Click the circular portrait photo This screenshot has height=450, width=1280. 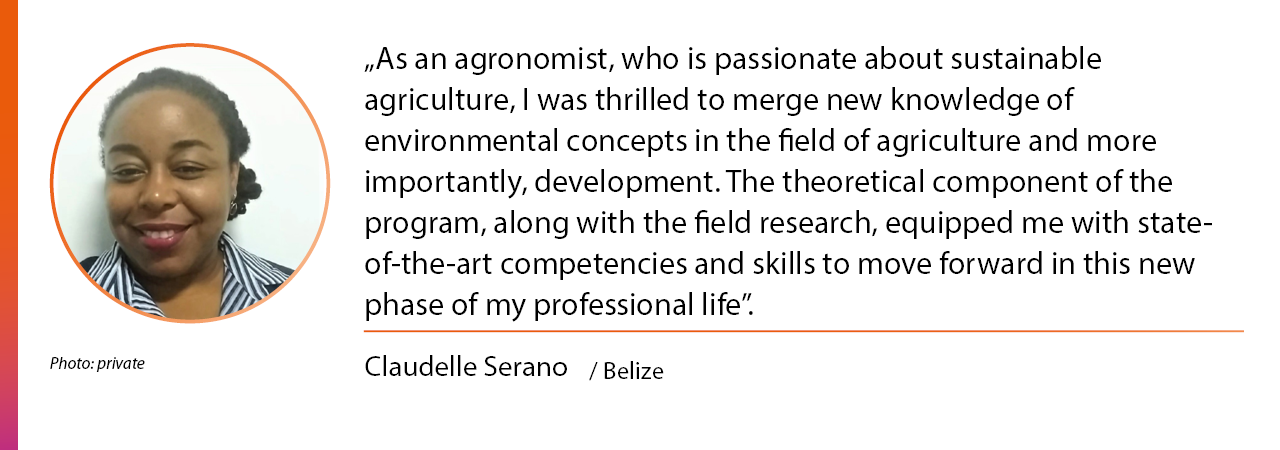coord(190,183)
